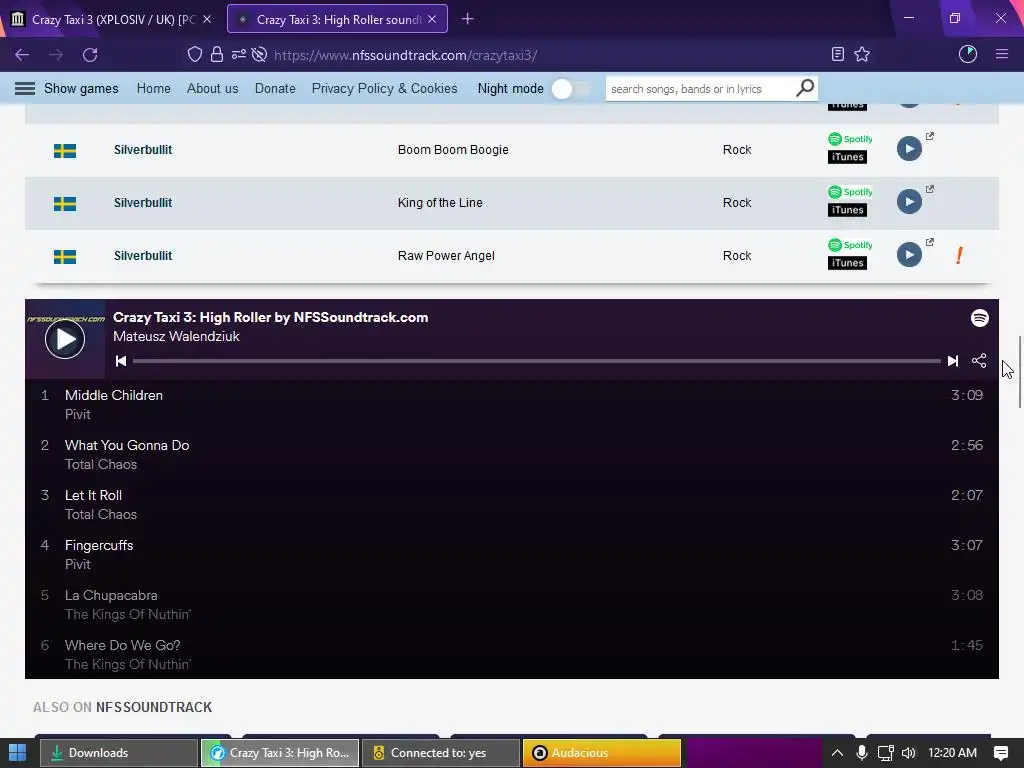Open Spotify link for Raw Power Angel
This screenshot has width=1024, height=768.
850,245
